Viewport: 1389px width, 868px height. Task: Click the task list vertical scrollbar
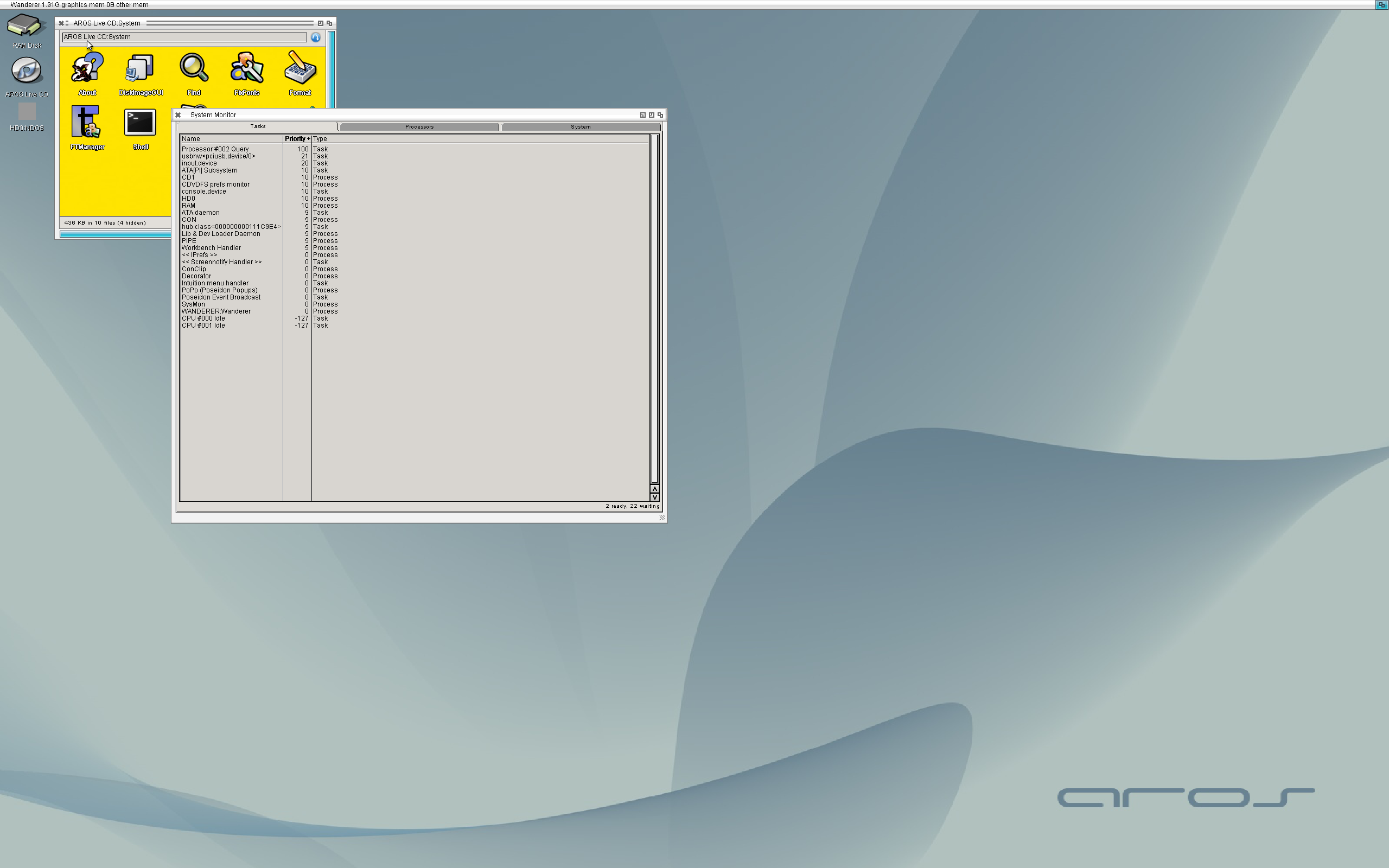(x=654, y=309)
